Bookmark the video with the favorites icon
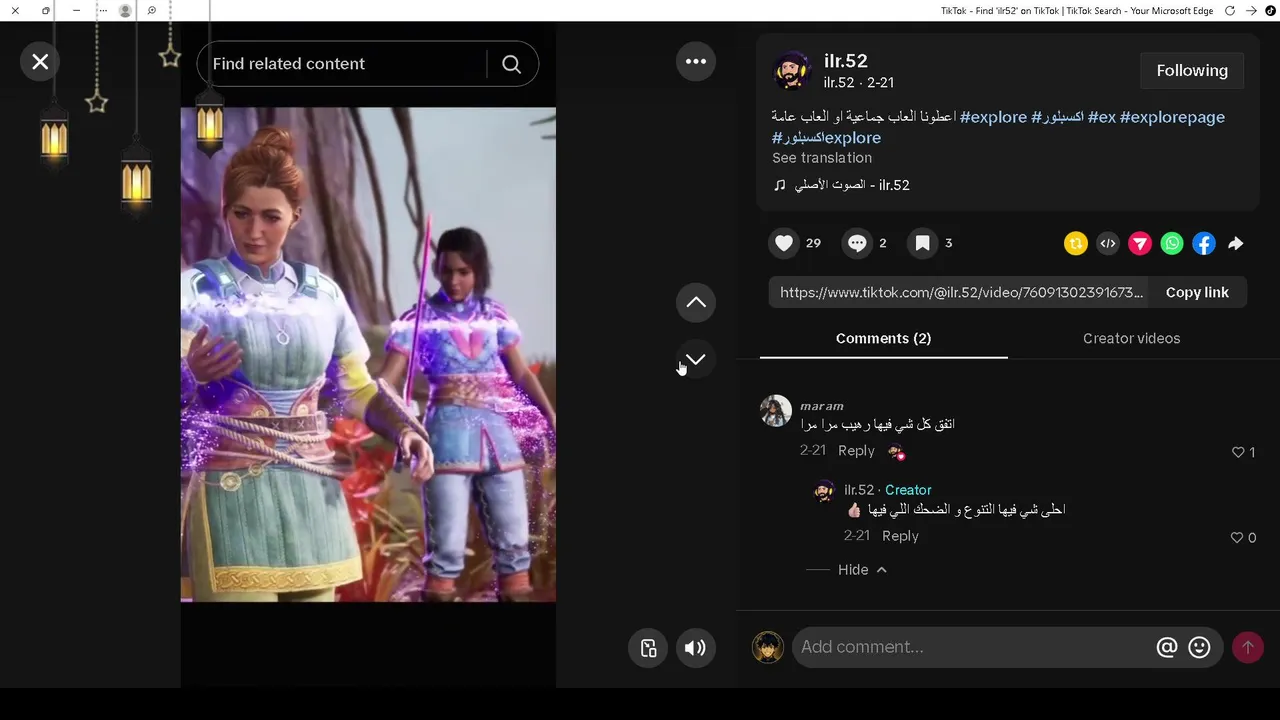 pos(922,243)
